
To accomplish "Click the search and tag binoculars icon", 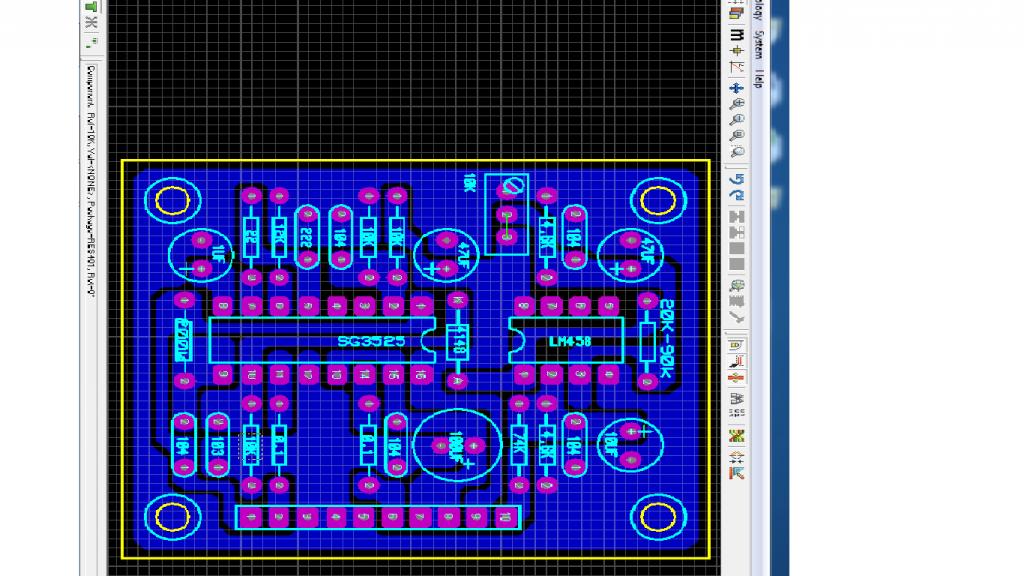I will [x=737, y=398].
